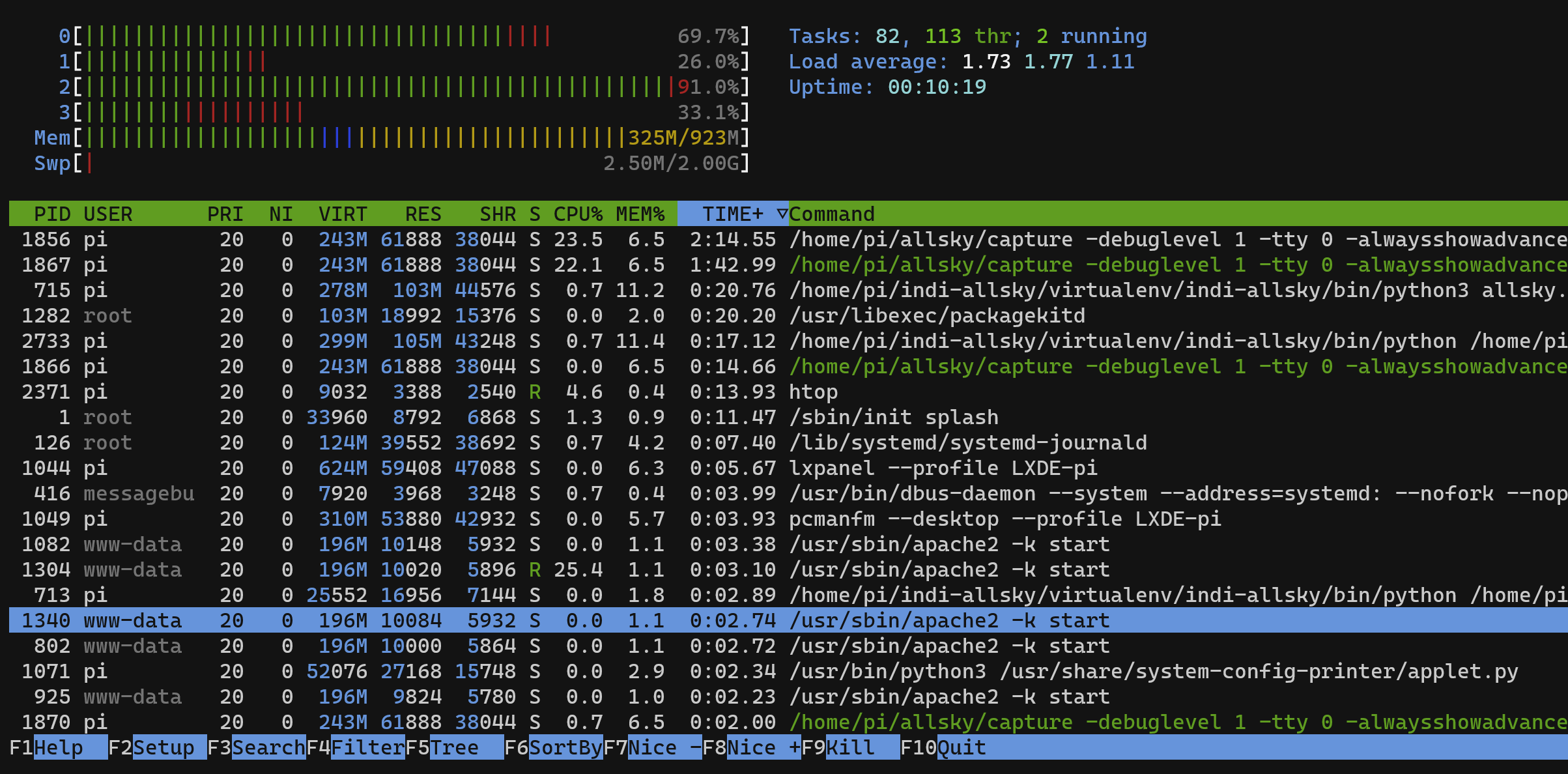Viewport: 1568px width, 774px height.
Task: Sort by the CPU% column header
Action: coord(577,214)
